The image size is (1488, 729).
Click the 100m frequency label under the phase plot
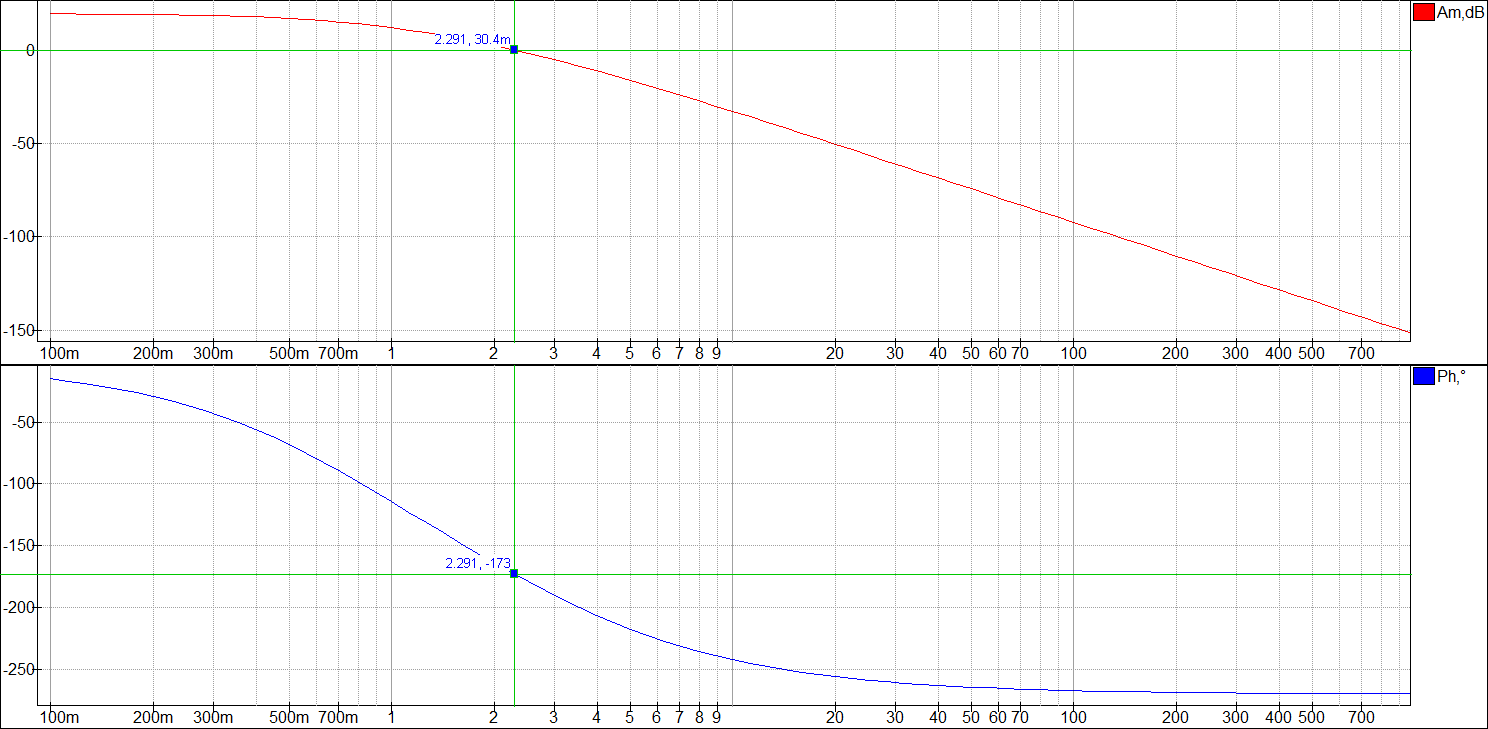[x=59, y=718]
